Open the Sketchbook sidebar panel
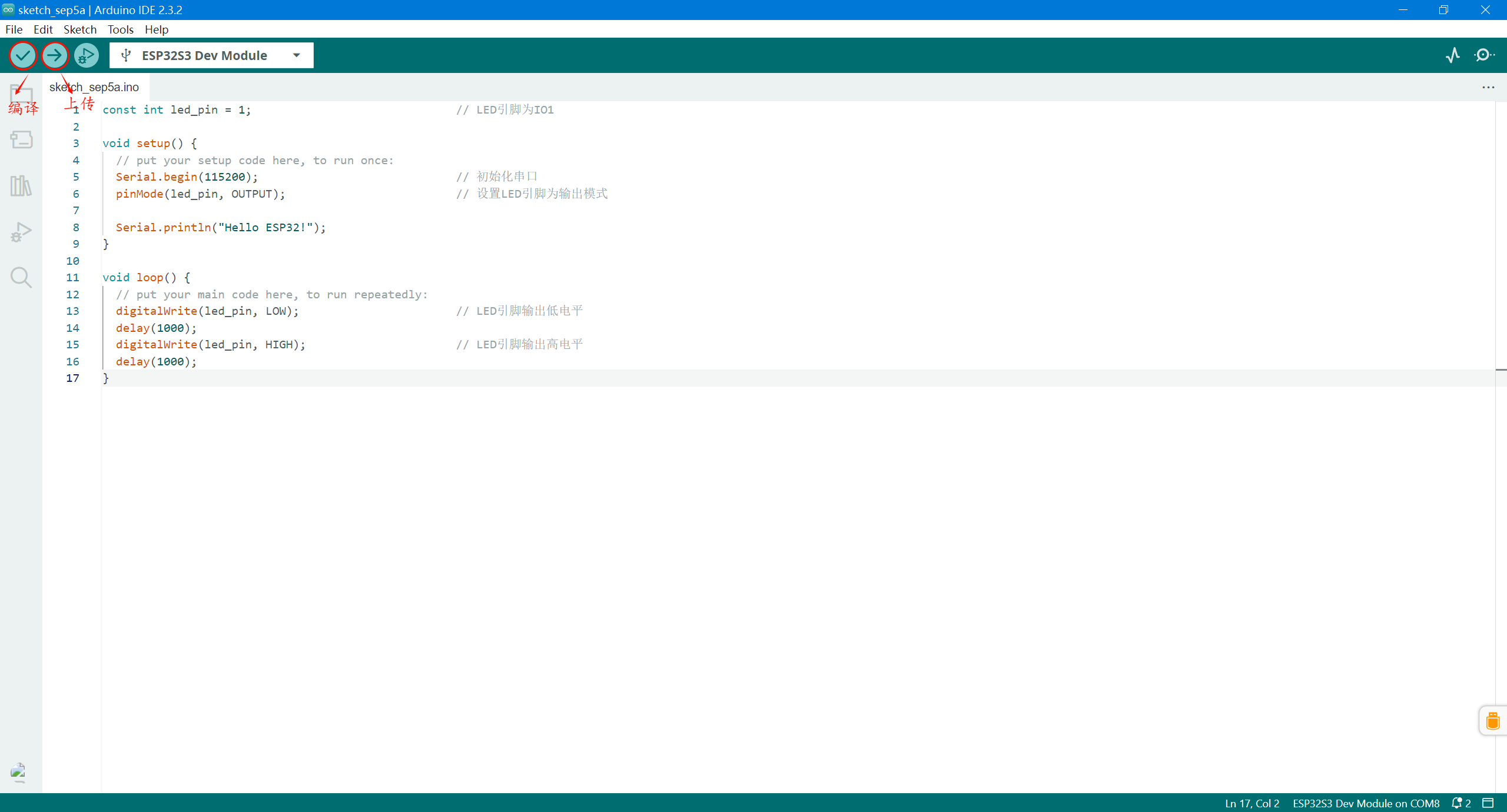Screen dimensions: 1507x812 pyautogui.click(x=21, y=94)
